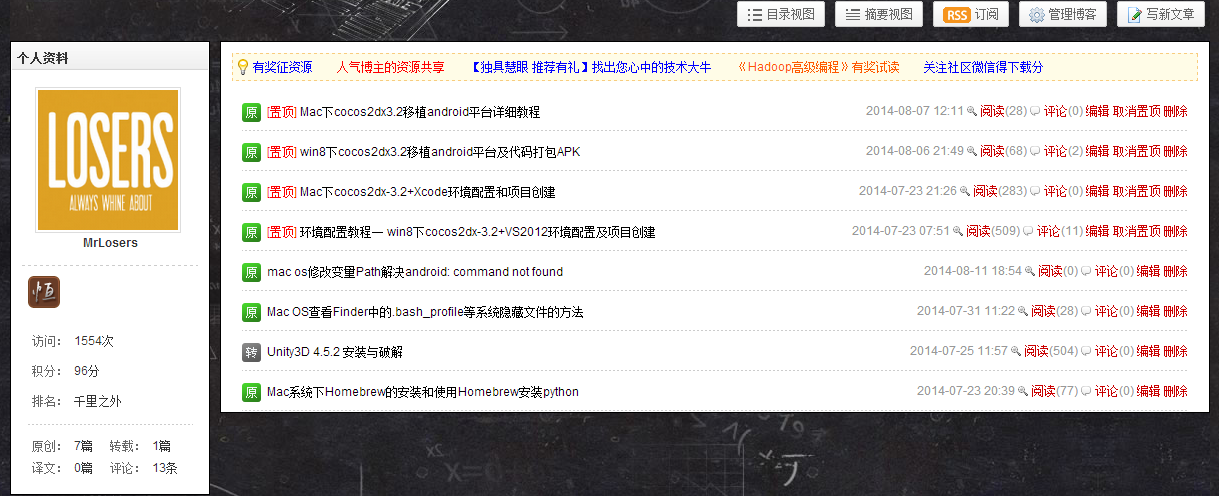Viewport: 1219px width, 496px height.
Task: Open the 目录视图 directory view button
Action: pos(781,15)
